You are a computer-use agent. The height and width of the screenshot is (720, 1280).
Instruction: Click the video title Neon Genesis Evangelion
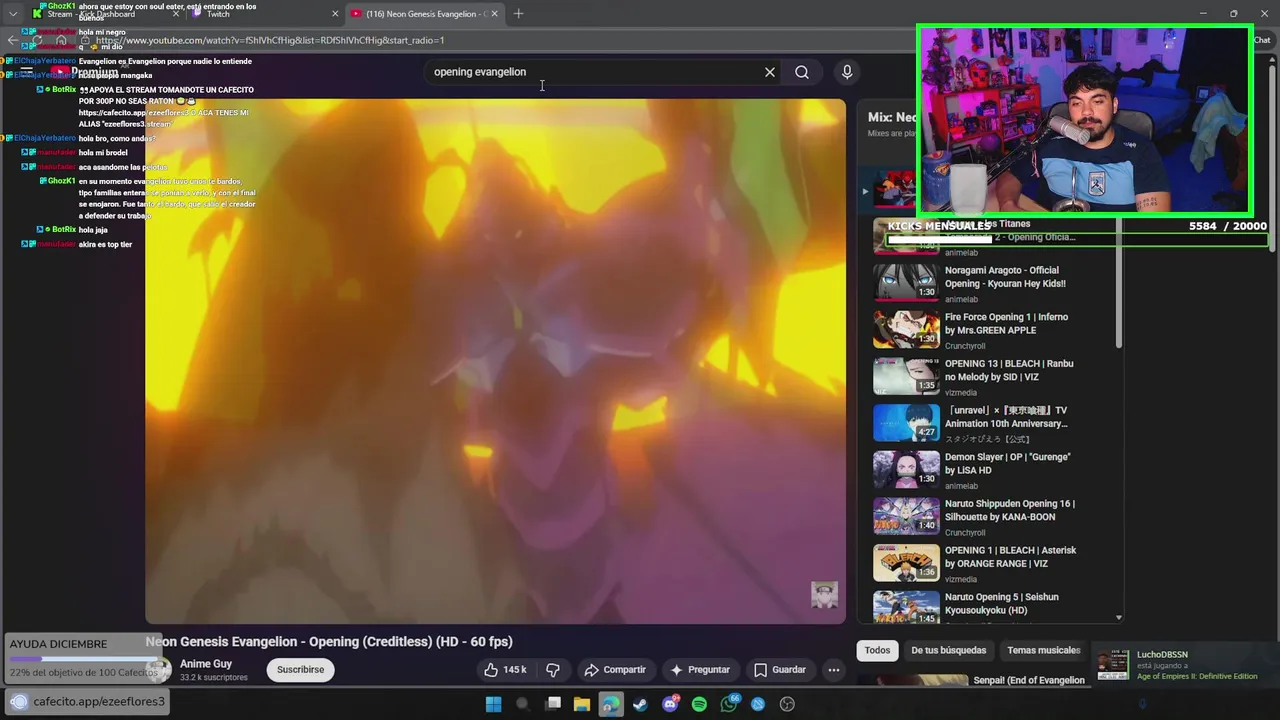pyautogui.click(x=329, y=642)
